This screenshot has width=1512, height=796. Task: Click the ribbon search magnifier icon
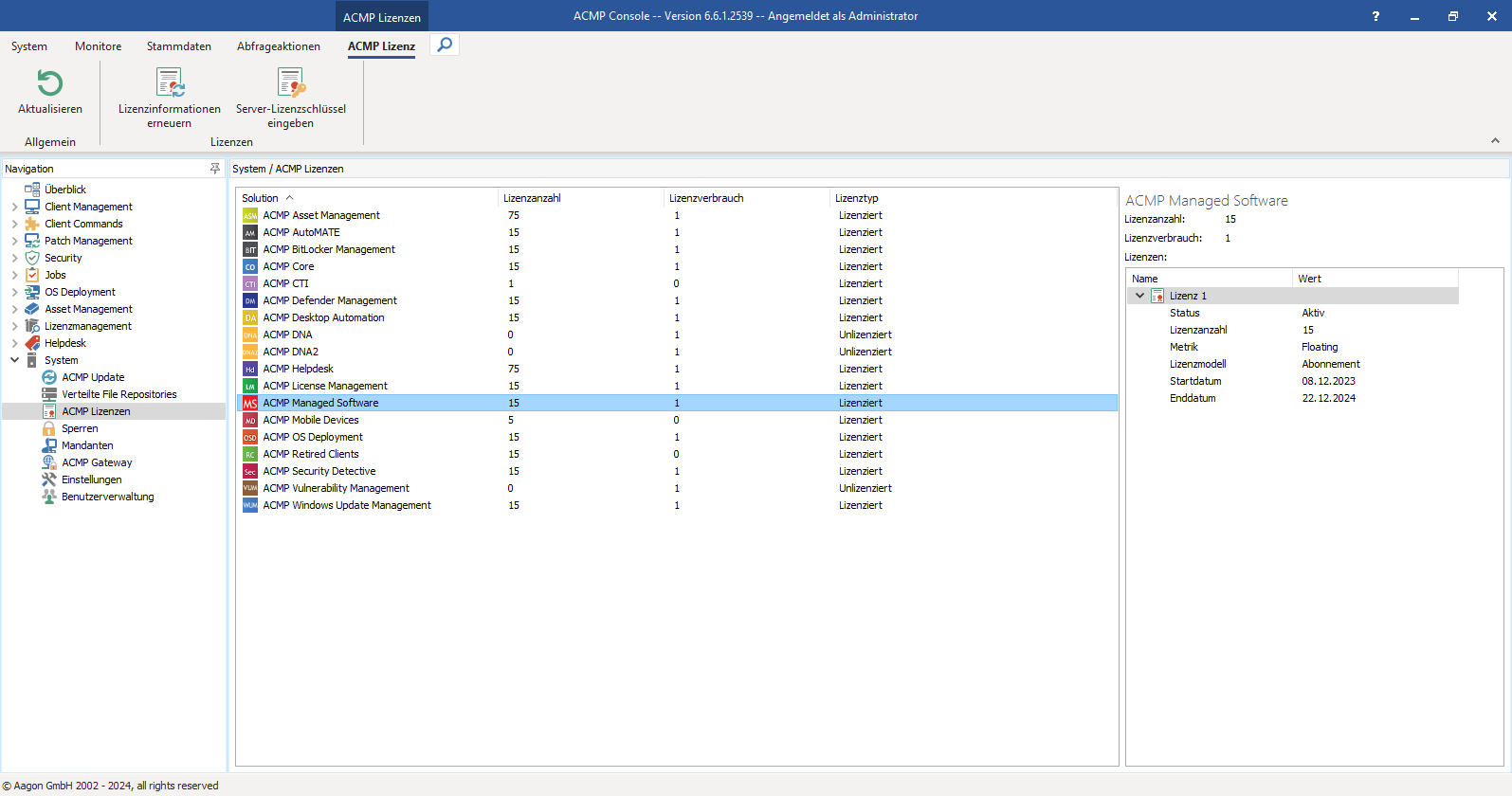point(445,45)
